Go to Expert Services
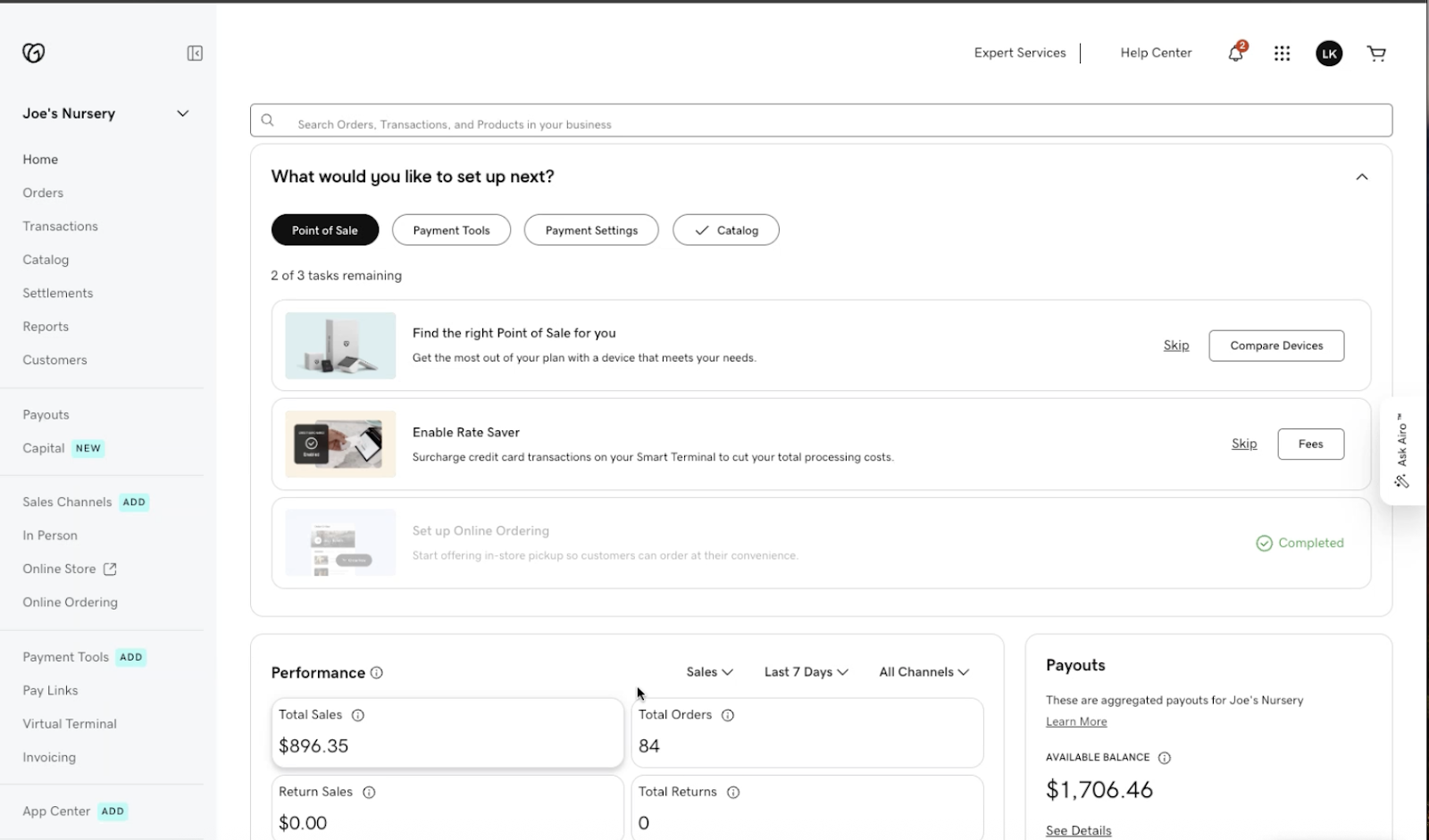The height and width of the screenshot is (840, 1429). [1019, 53]
